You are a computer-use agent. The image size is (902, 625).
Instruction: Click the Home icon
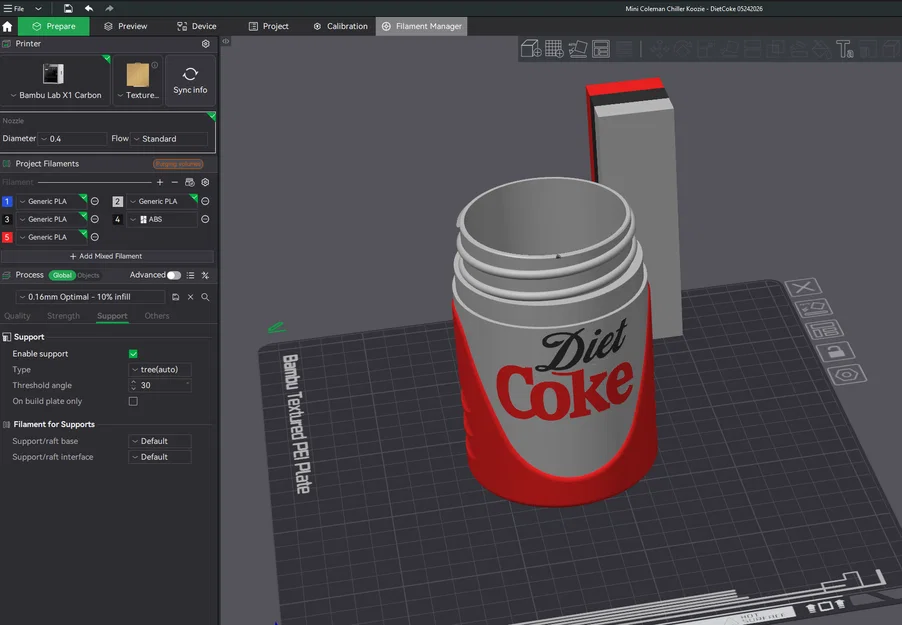point(7,26)
